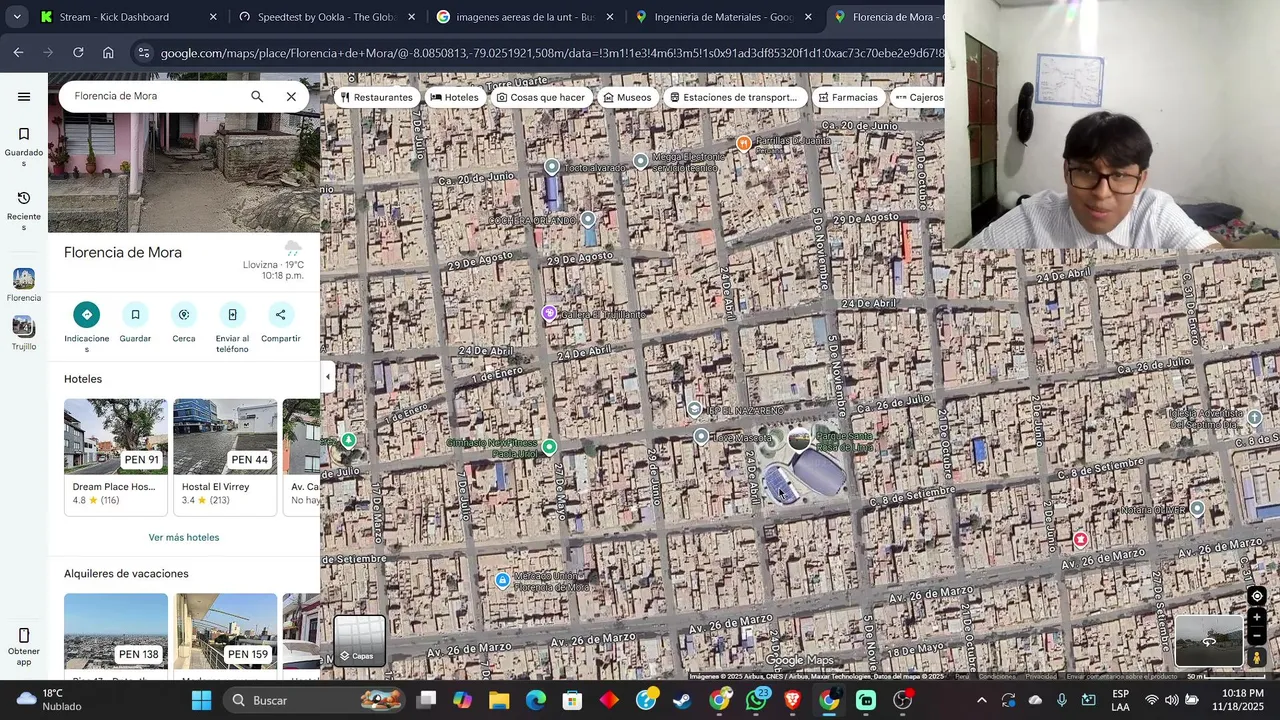
Task: Click the Compartir share button
Action: (280, 323)
